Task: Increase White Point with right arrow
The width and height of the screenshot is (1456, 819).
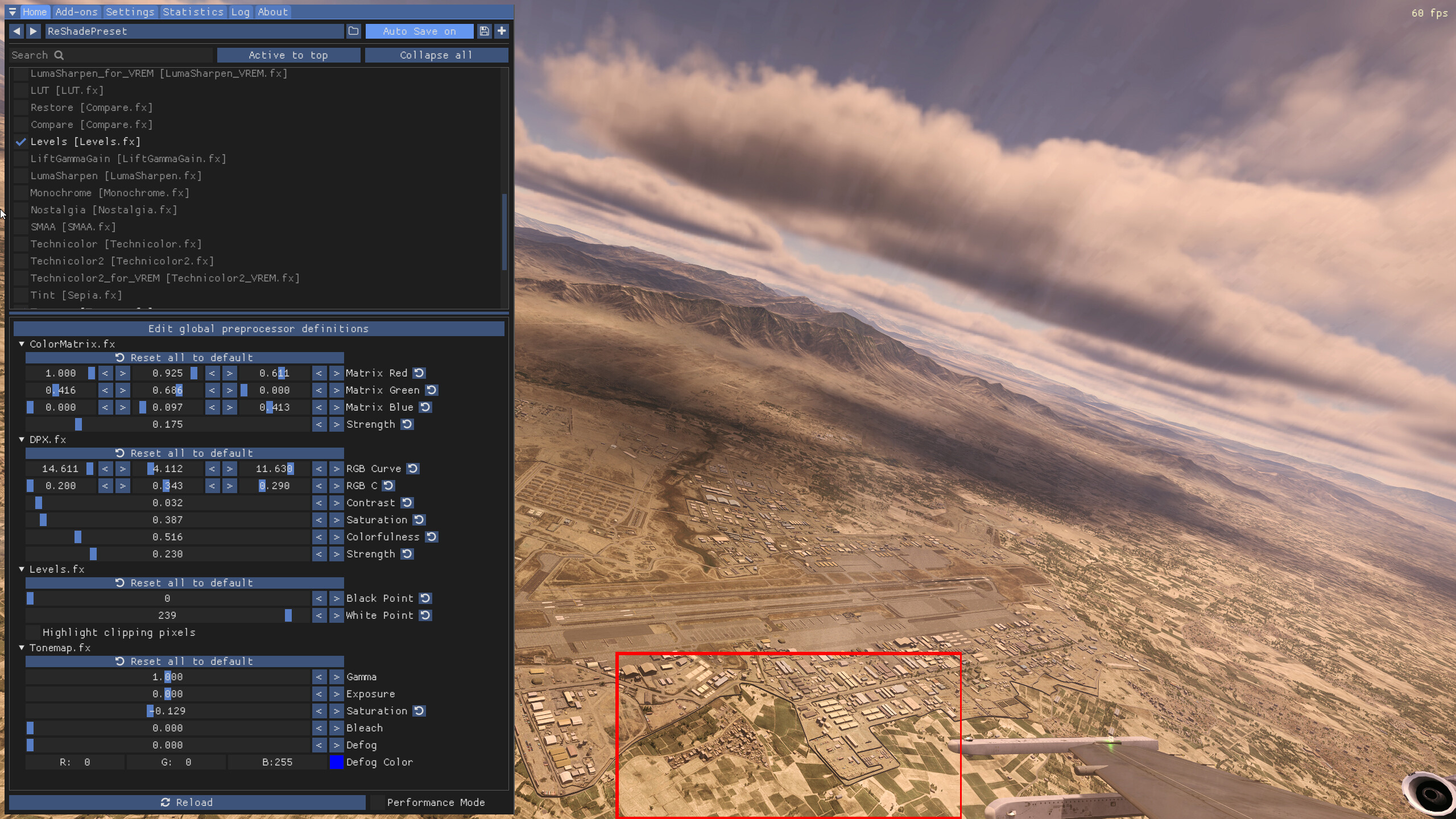Action: pos(337,615)
